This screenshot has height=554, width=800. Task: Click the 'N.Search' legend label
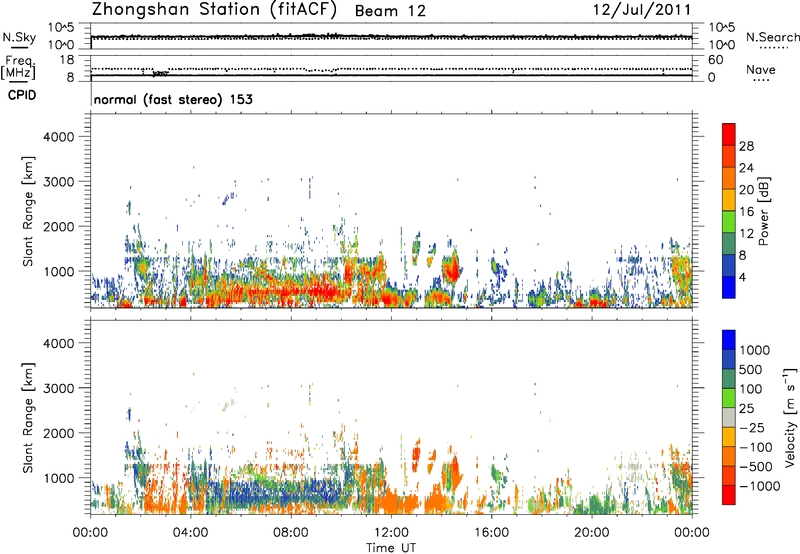[x=772, y=37]
